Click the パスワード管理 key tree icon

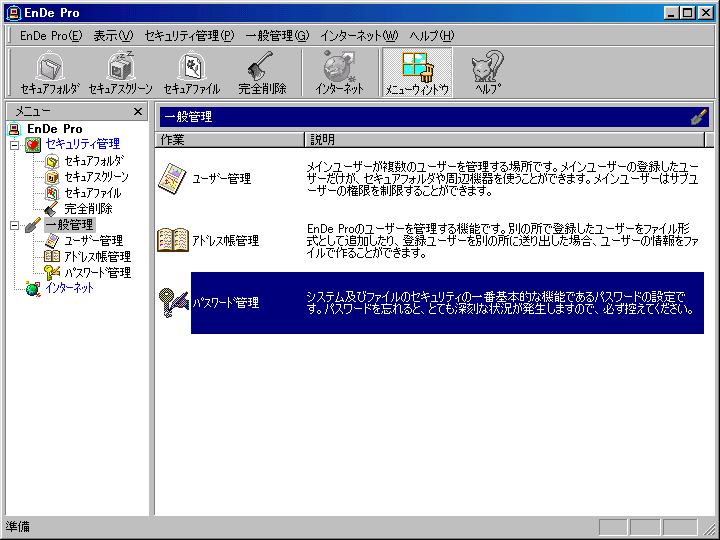[52, 272]
